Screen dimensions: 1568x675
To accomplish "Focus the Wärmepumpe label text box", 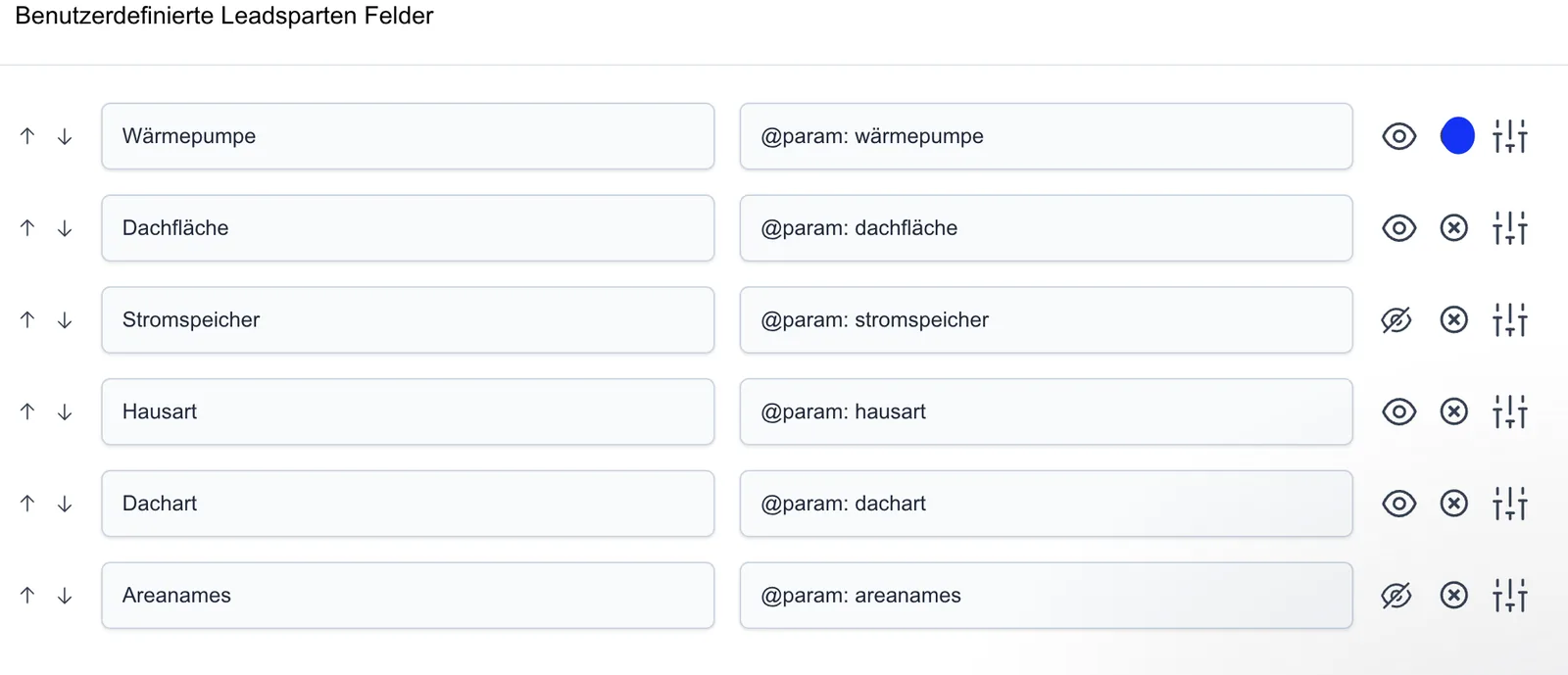I will tap(408, 136).
